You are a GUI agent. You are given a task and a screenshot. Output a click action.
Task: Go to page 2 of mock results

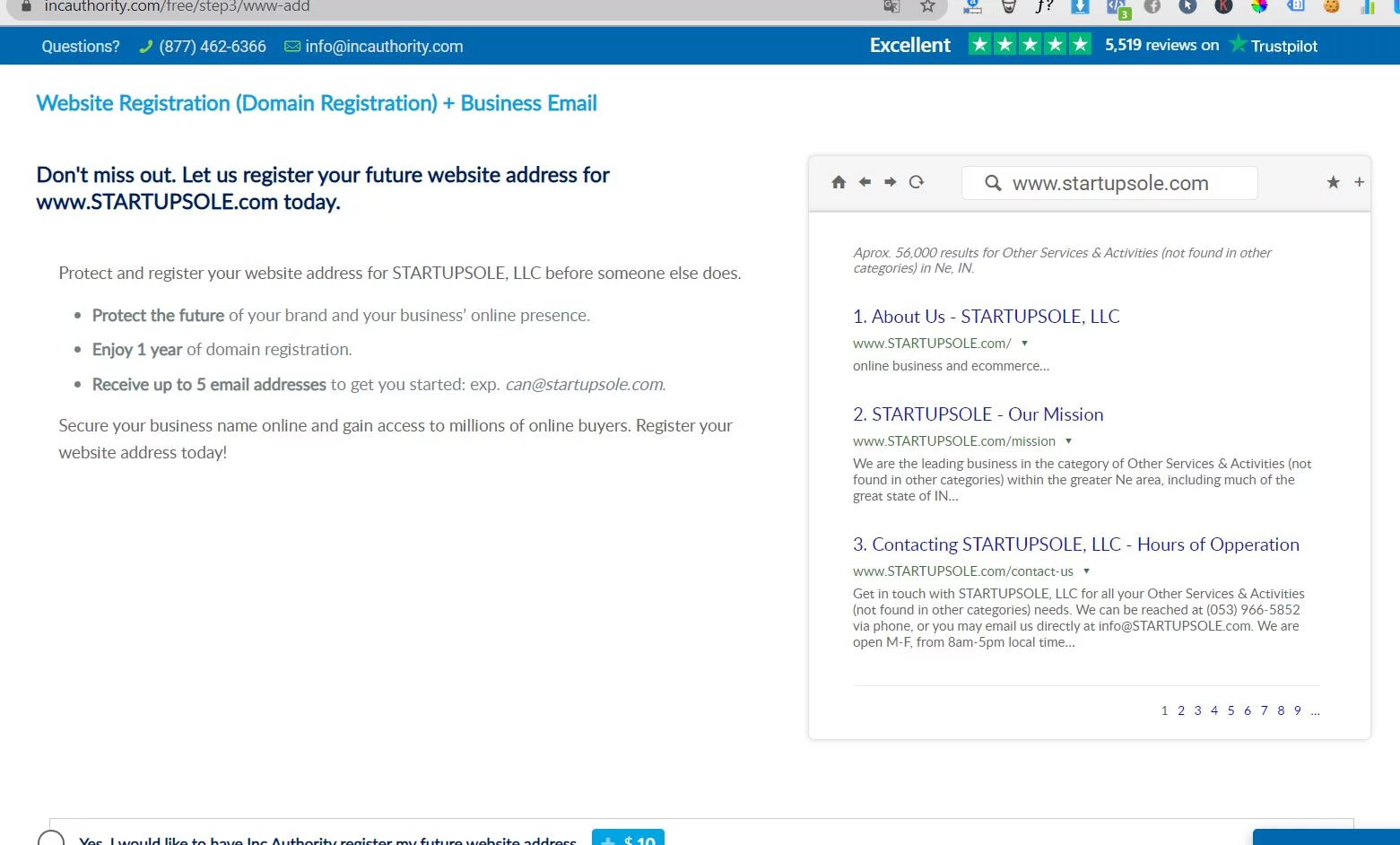1181,710
